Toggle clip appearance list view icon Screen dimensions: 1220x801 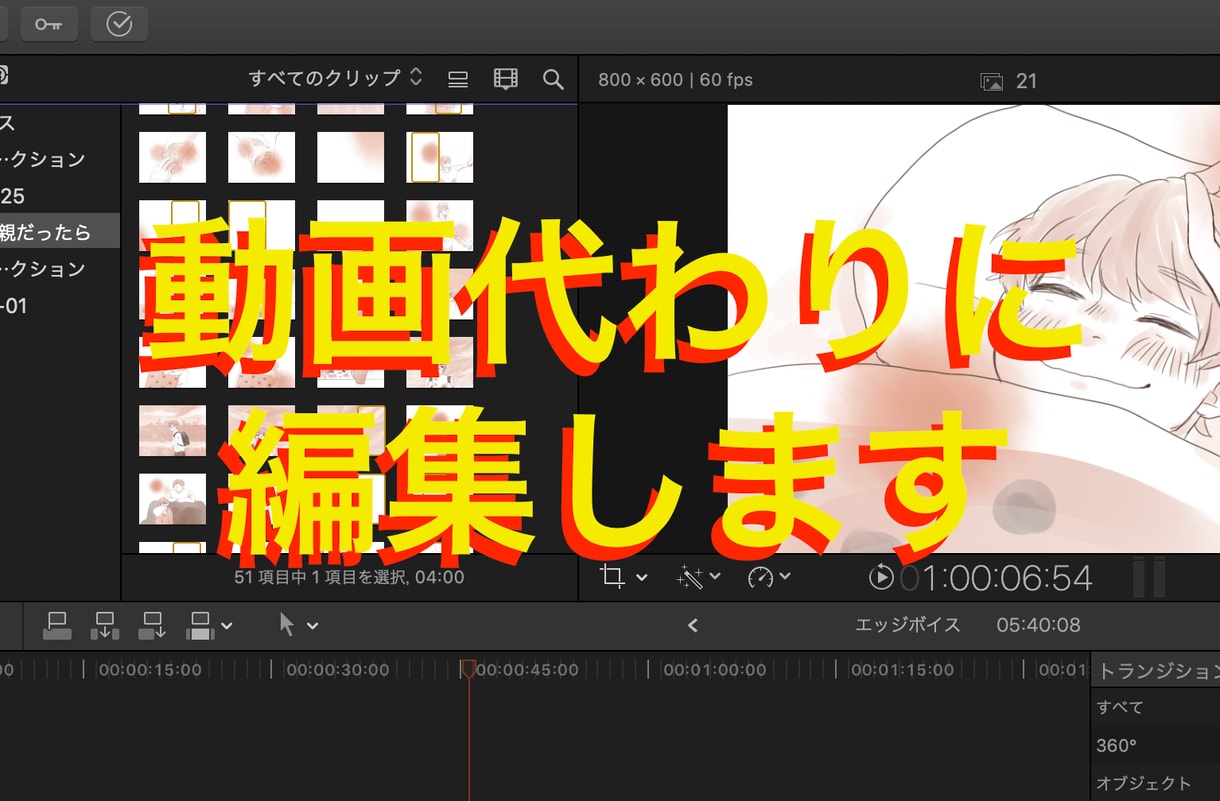(458, 79)
